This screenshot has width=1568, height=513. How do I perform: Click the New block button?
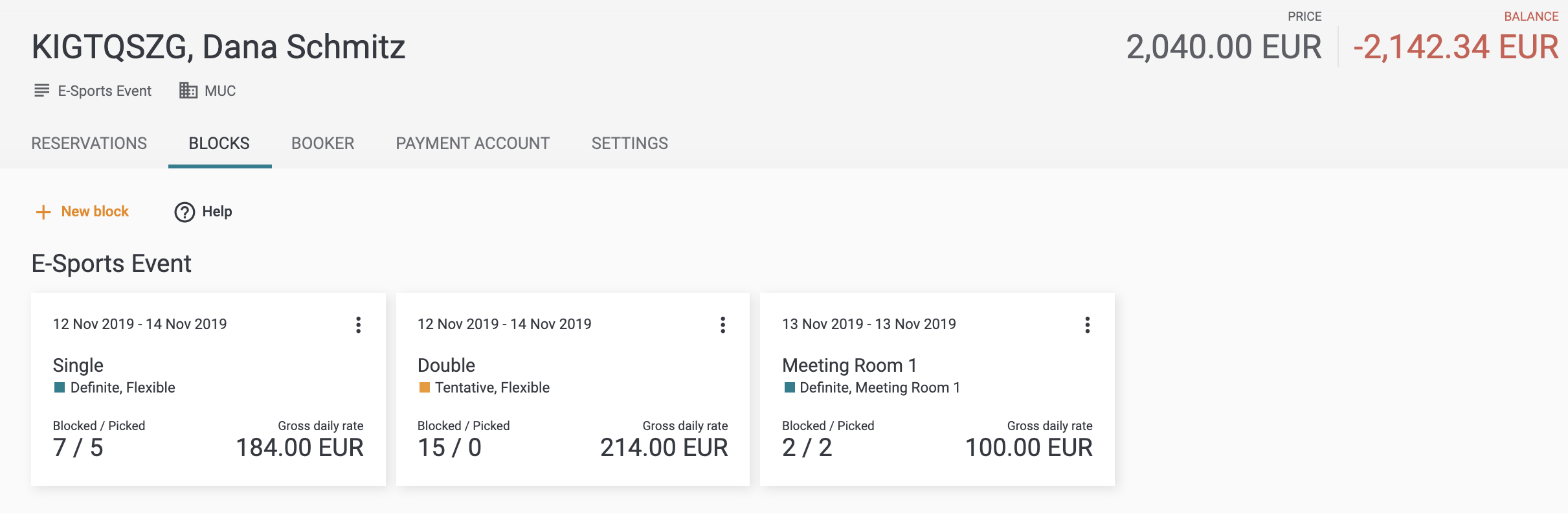[82, 212]
